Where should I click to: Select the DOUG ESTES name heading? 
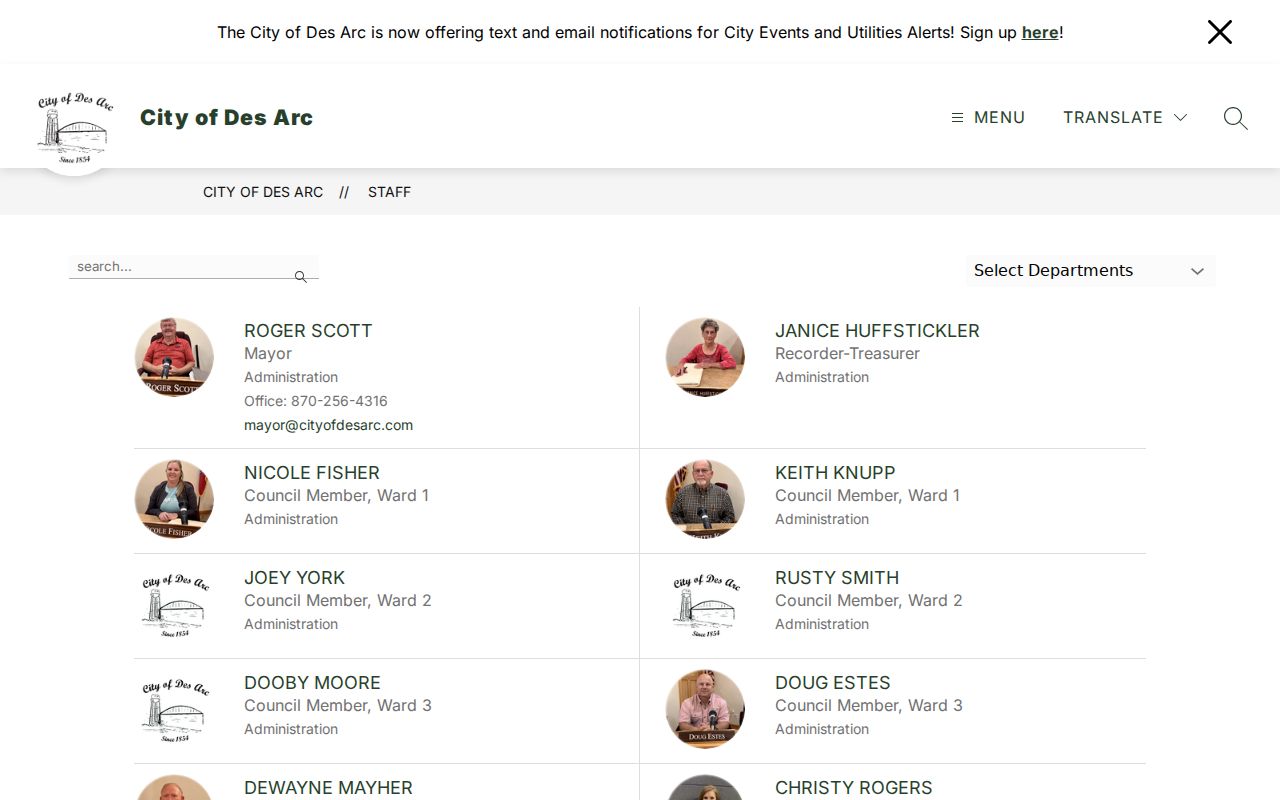832,683
